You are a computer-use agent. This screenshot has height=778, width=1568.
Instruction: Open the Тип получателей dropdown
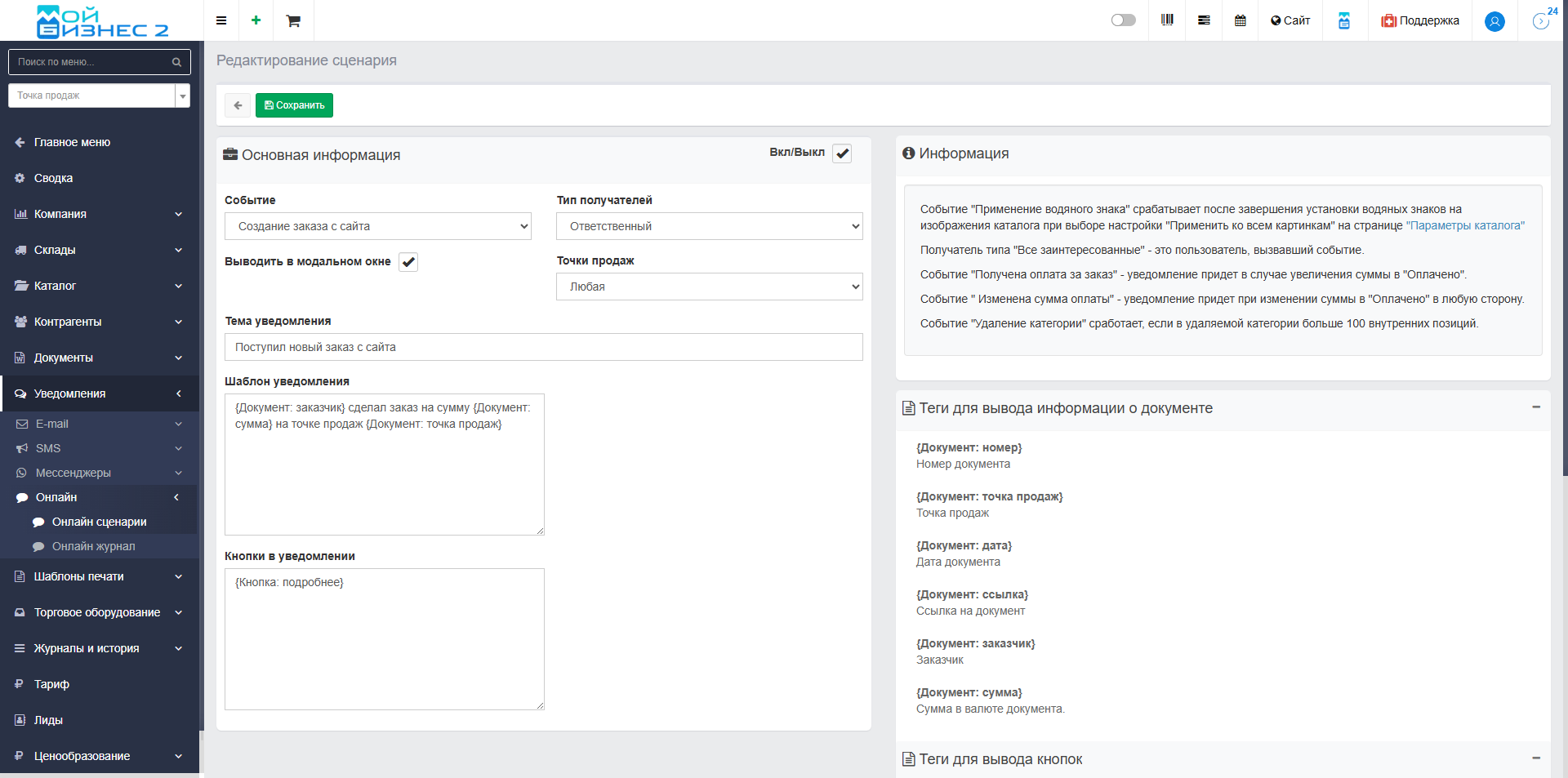tap(709, 226)
